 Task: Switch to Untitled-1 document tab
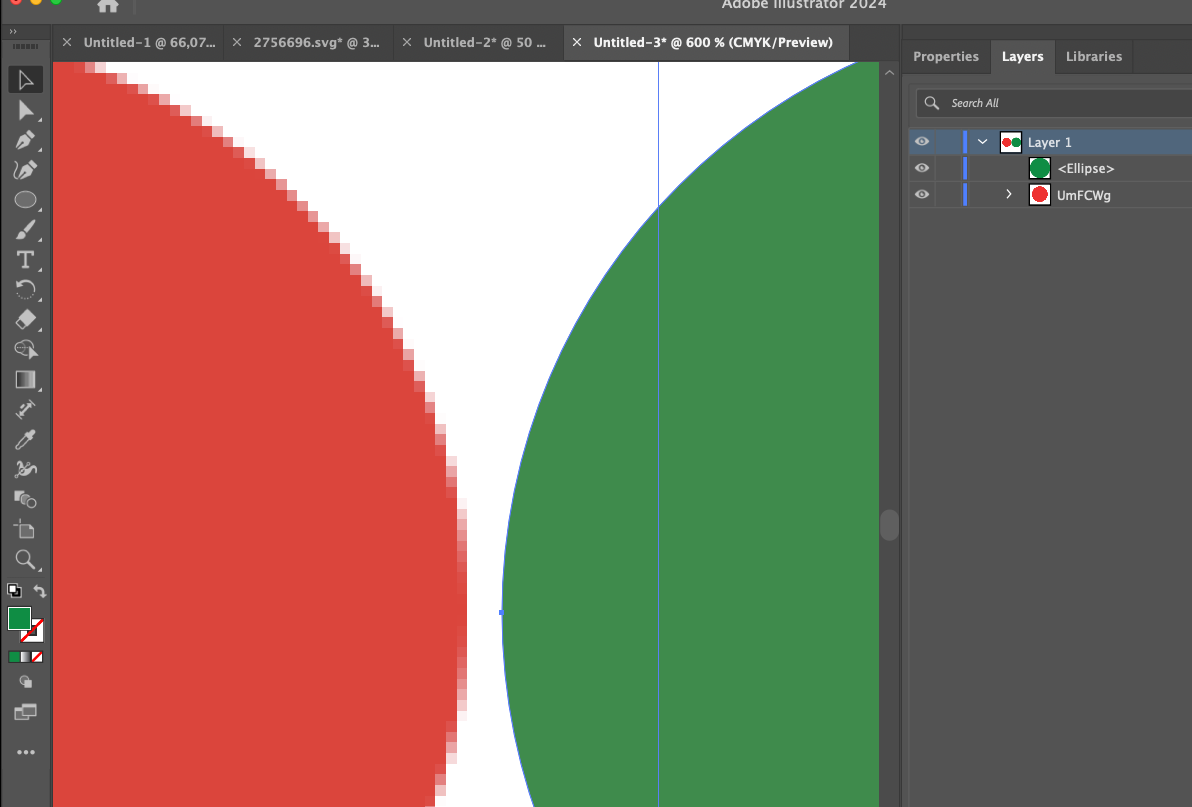tap(149, 43)
